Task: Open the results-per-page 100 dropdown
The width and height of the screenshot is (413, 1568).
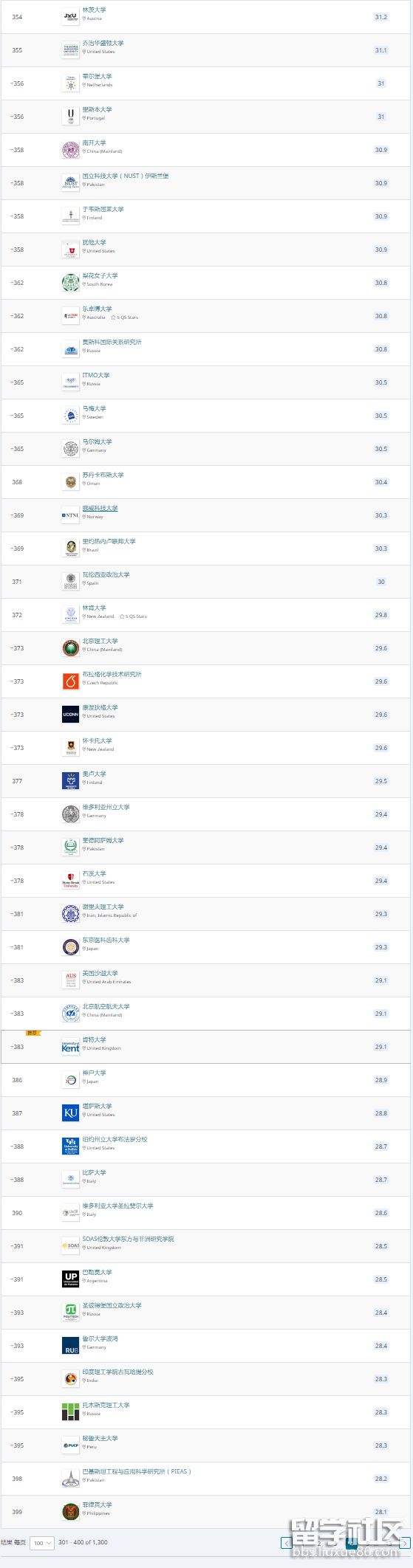Action: click(41, 1542)
